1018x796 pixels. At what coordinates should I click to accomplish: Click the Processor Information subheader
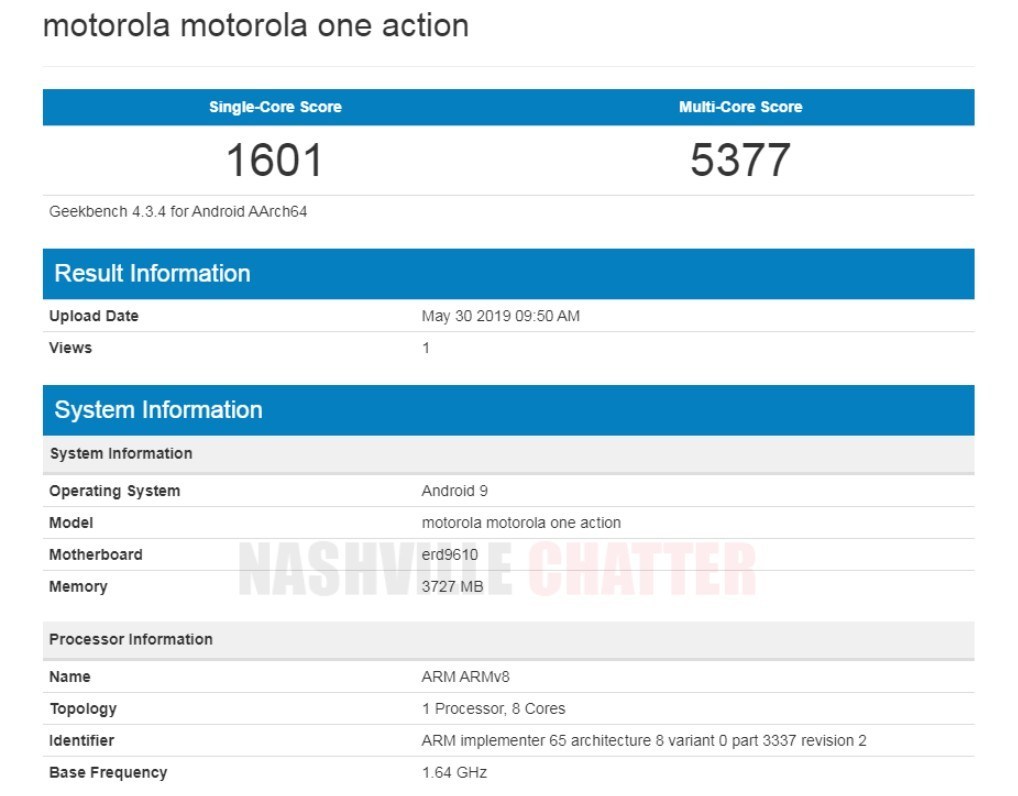(131, 640)
